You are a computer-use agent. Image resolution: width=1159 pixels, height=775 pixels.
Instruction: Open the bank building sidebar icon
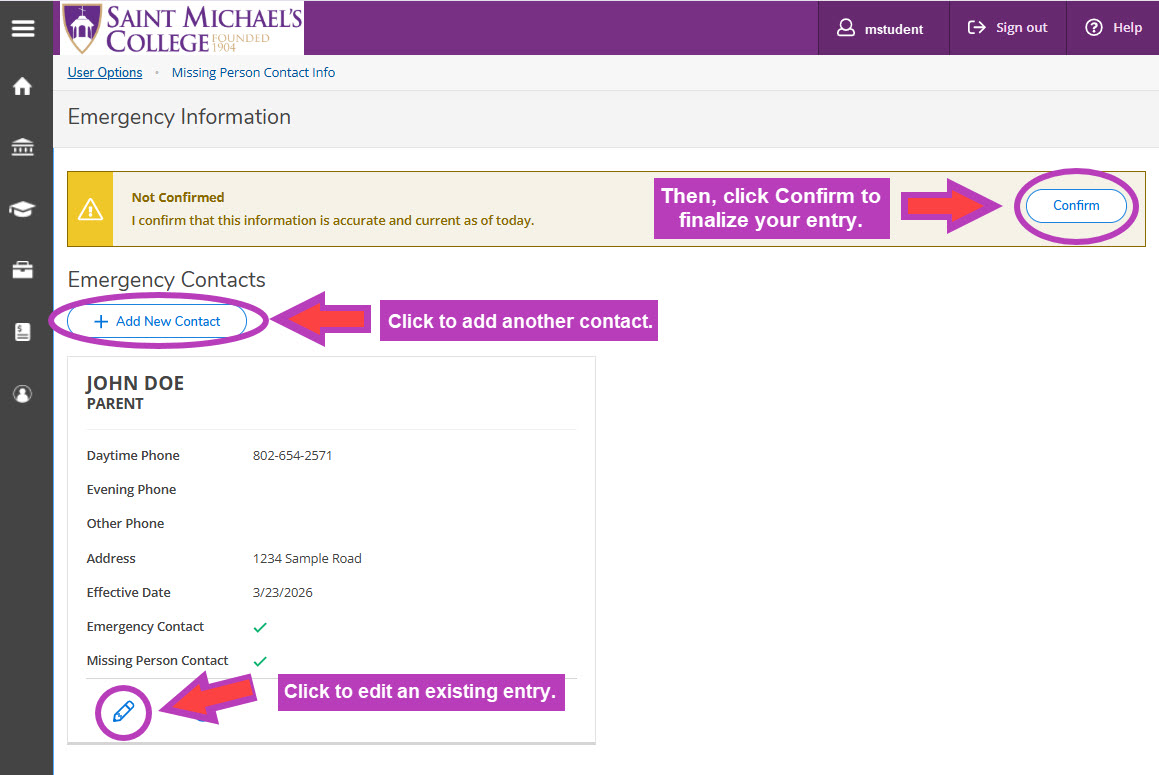[x=22, y=148]
